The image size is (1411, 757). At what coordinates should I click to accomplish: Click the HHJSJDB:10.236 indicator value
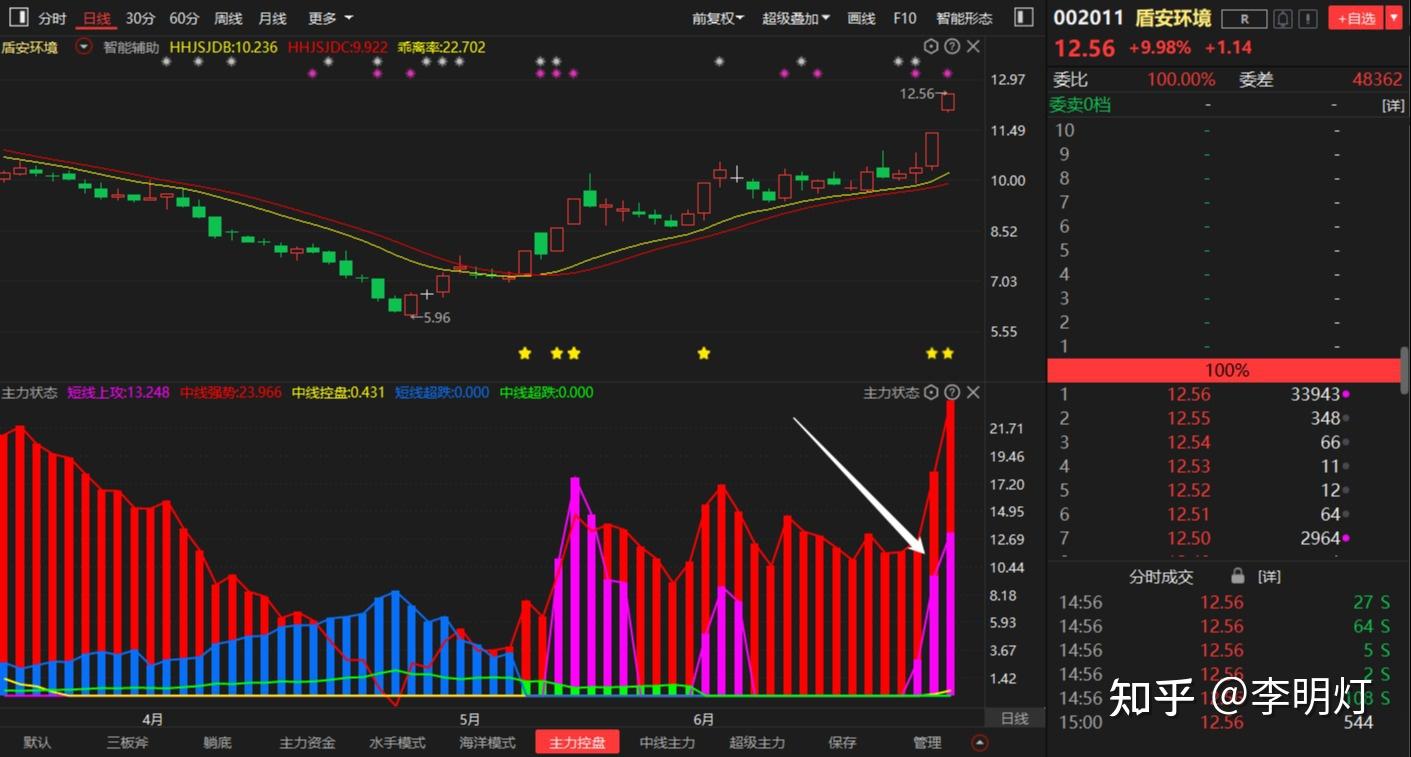(x=223, y=47)
